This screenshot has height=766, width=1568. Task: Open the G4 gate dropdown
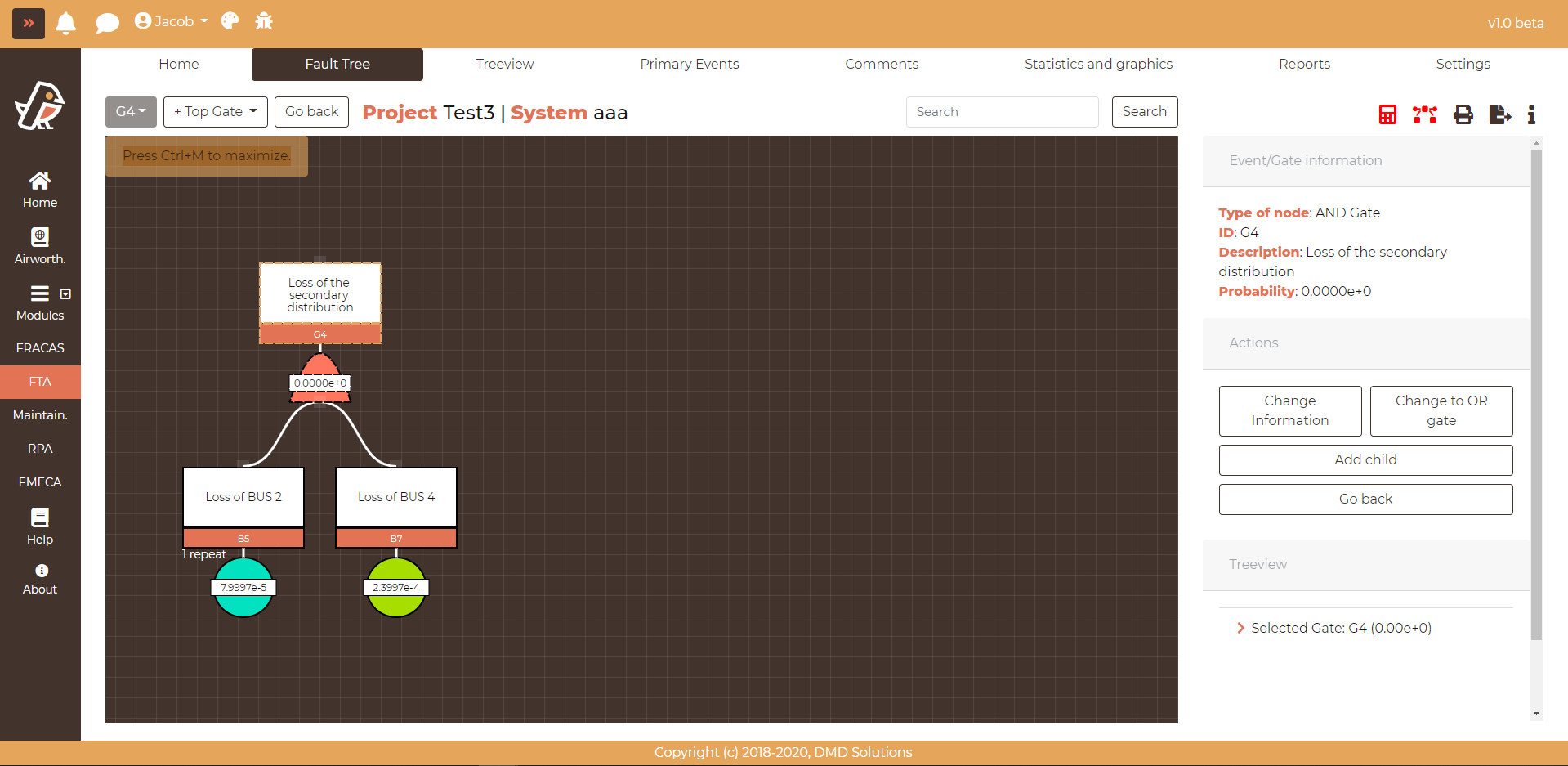pyautogui.click(x=131, y=112)
